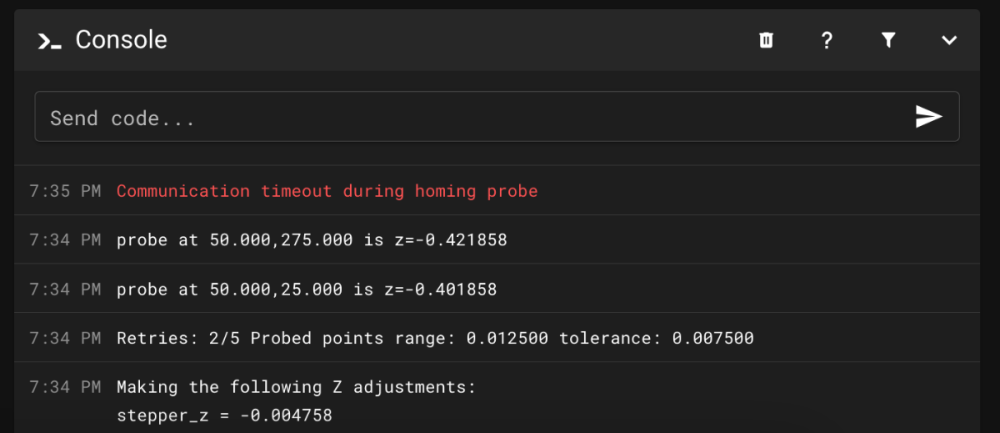Image resolution: width=1000 pixels, height=433 pixels.
Task: Click the tolerance: 0.007500 value
Action: tap(656, 338)
